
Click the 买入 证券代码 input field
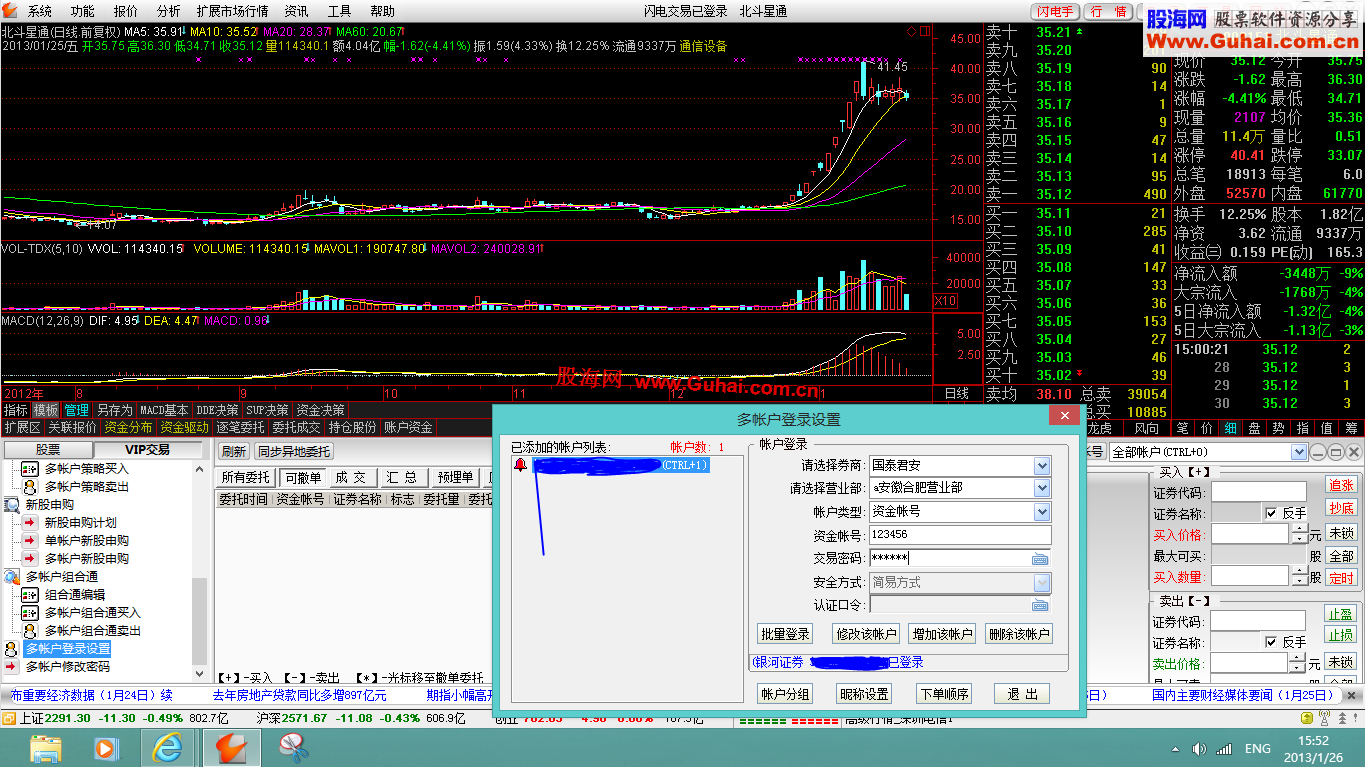click(x=1259, y=492)
